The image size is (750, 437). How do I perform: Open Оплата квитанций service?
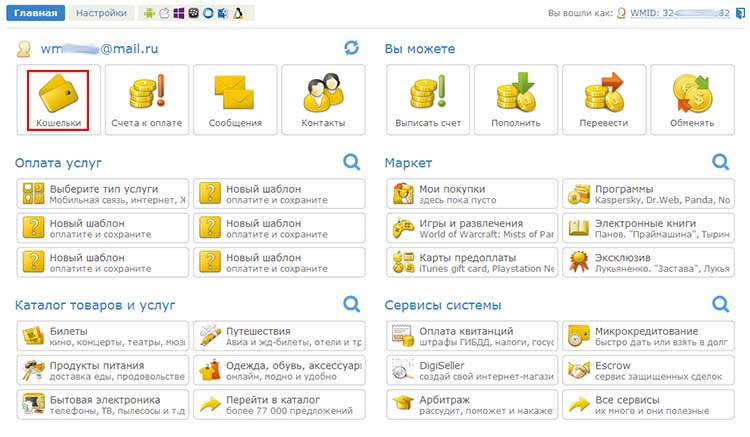472,337
